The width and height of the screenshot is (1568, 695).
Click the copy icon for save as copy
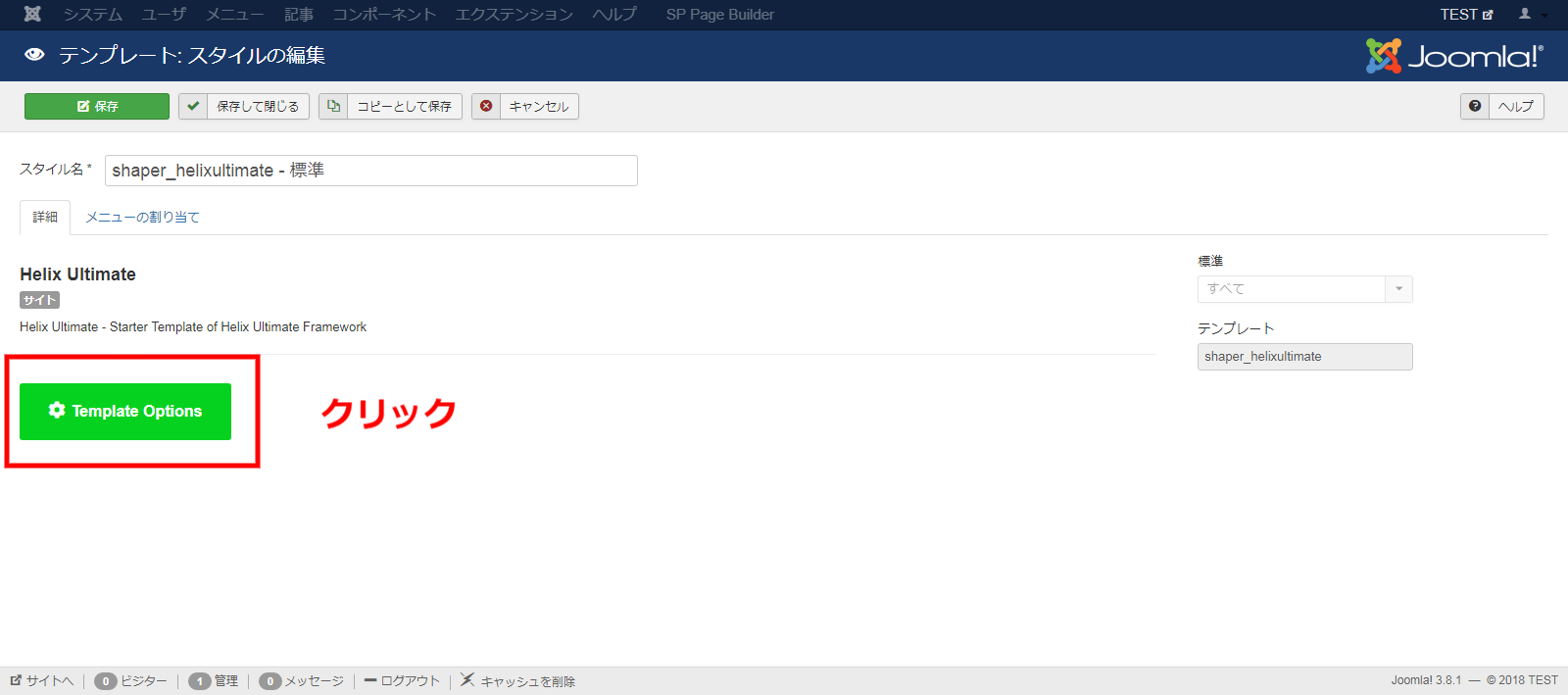coord(333,106)
